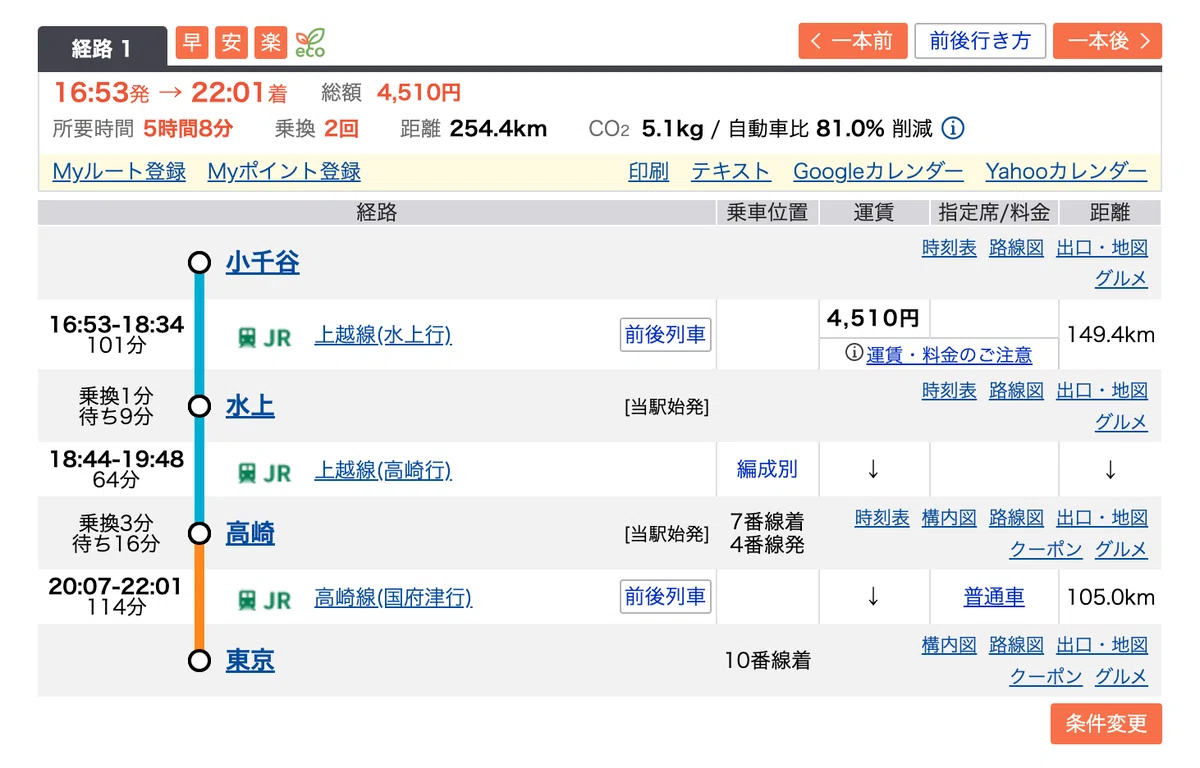The image size is (1200, 768).
Task: Open the CO2 reduction info icon
Action: pos(954,128)
